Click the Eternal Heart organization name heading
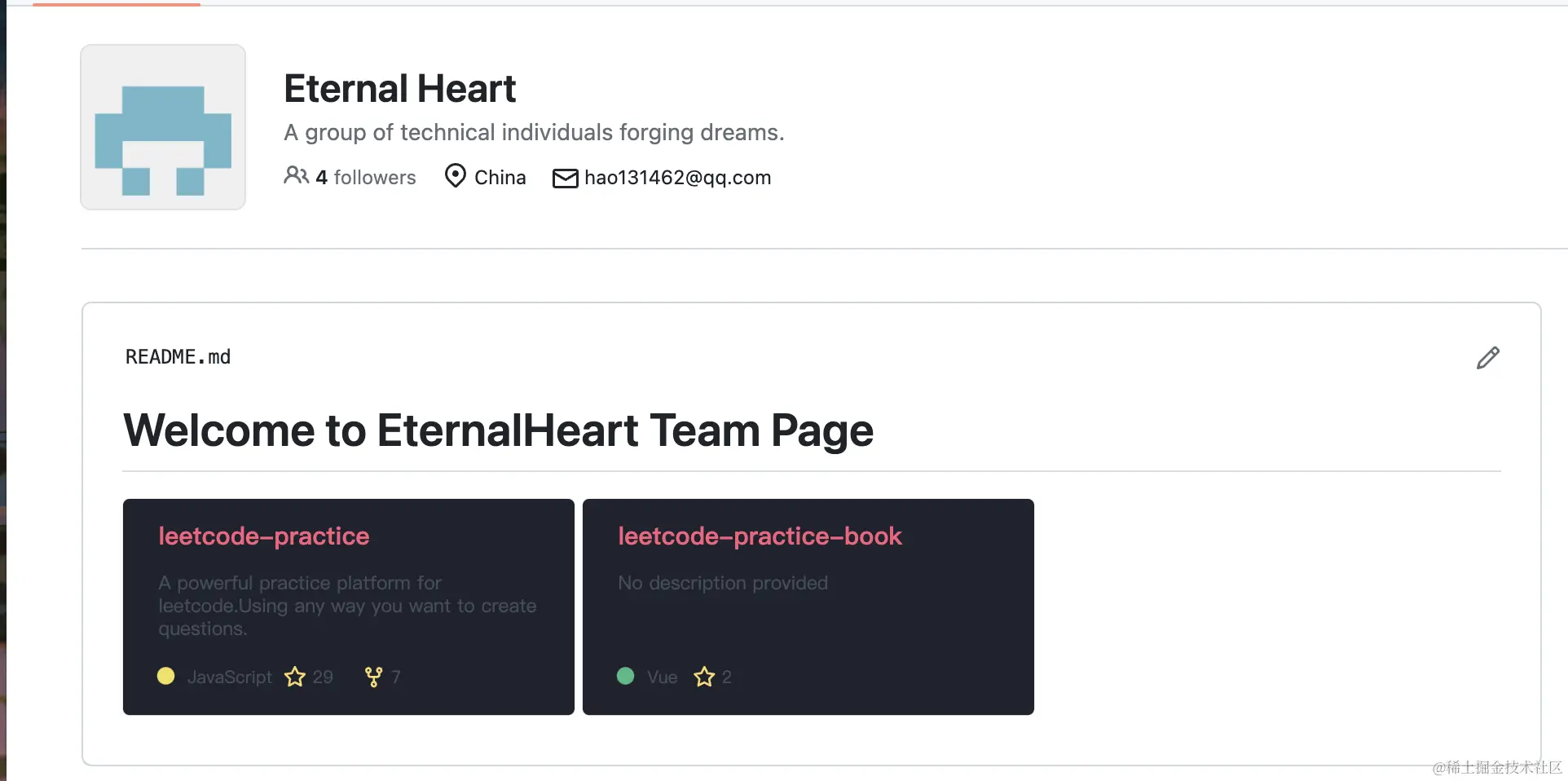The width and height of the screenshot is (1568, 781). click(399, 88)
